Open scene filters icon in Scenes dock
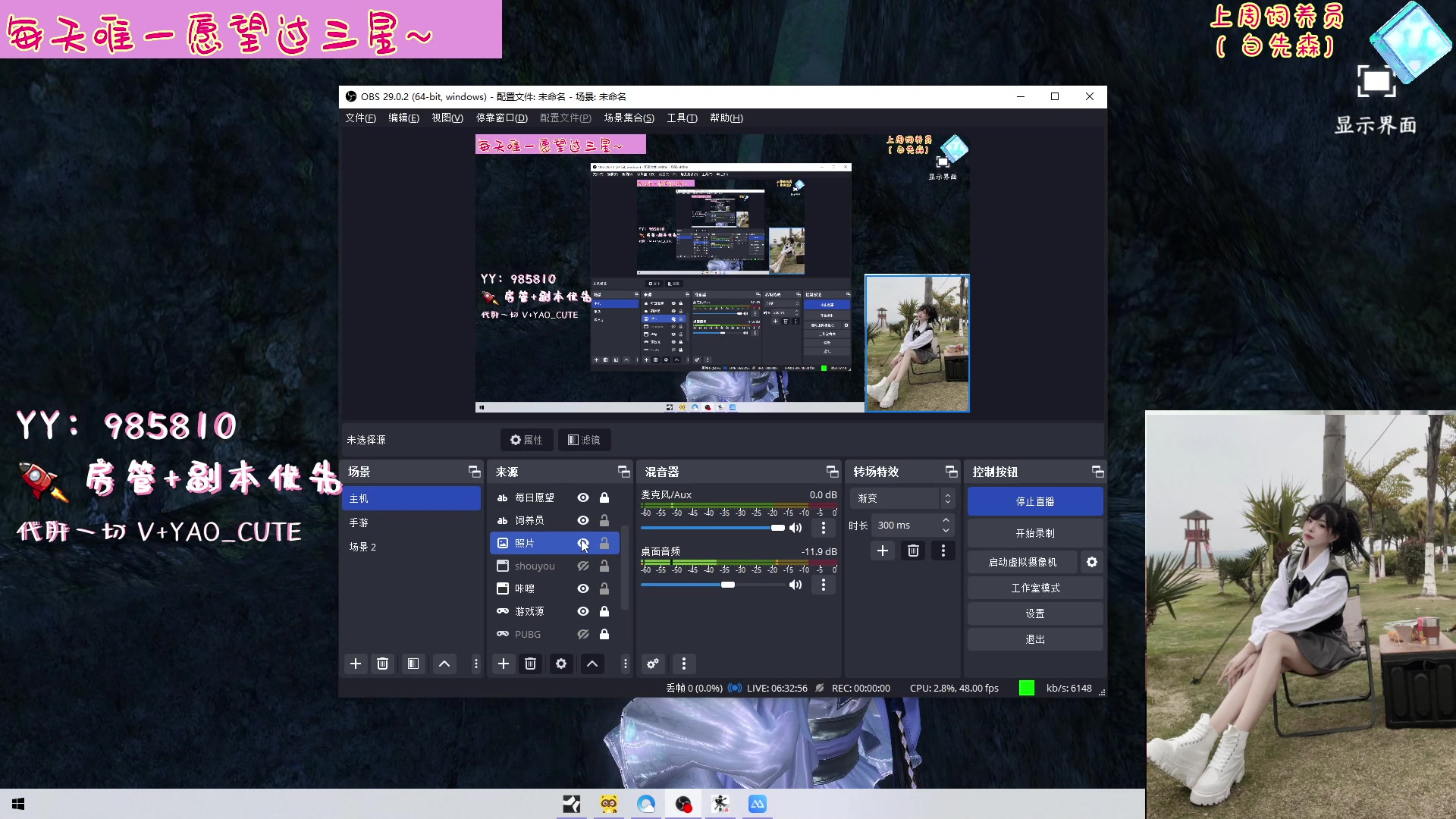 413,664
